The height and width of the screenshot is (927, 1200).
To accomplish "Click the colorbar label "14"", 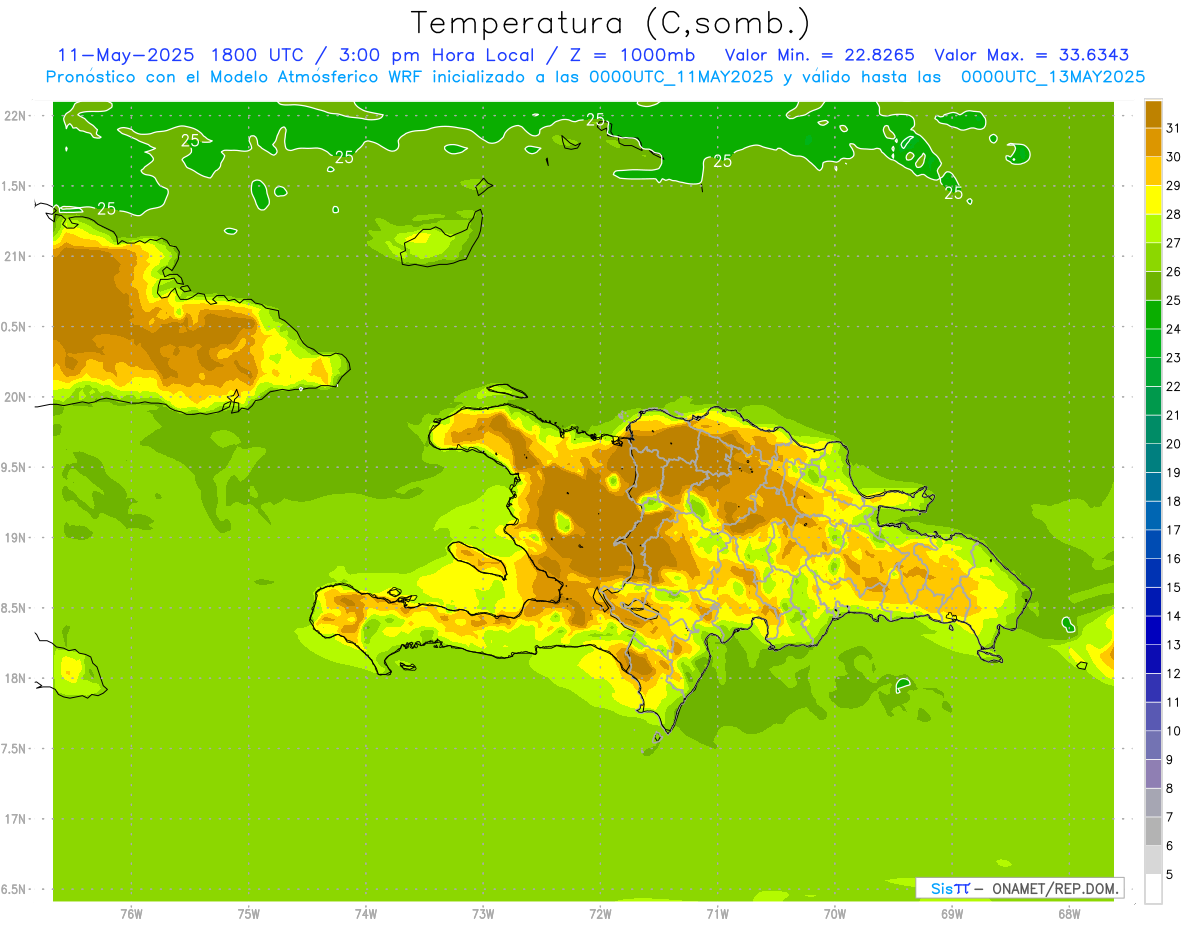I will click(x=1175, y=616).
